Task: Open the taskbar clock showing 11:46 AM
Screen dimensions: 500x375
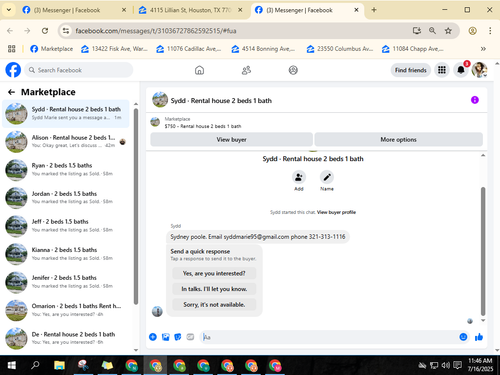Action: pyautogui.click(x=480, y=365)
